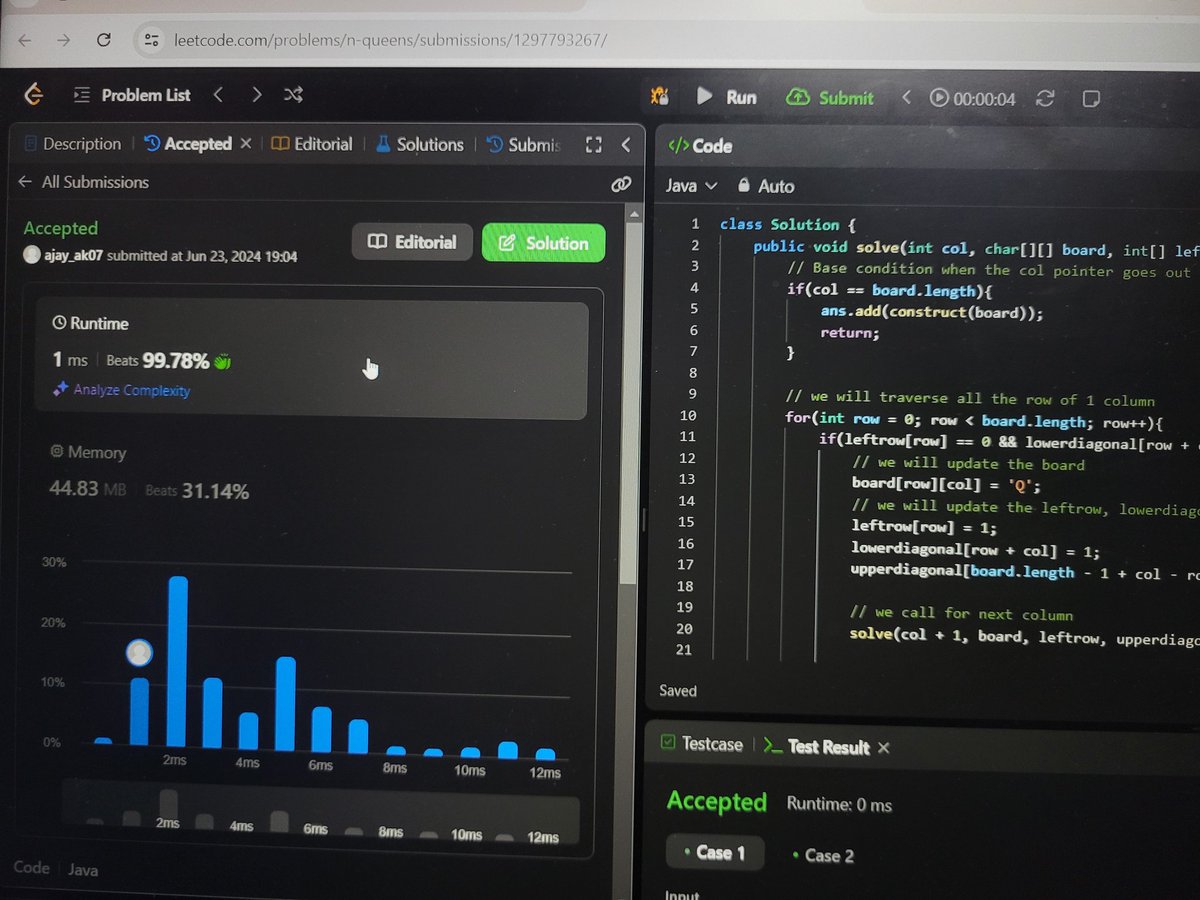Click 'Runtime: 0 ms' in test result
This screenshot has height=900, width=1200.
click(x=839, y=804)
